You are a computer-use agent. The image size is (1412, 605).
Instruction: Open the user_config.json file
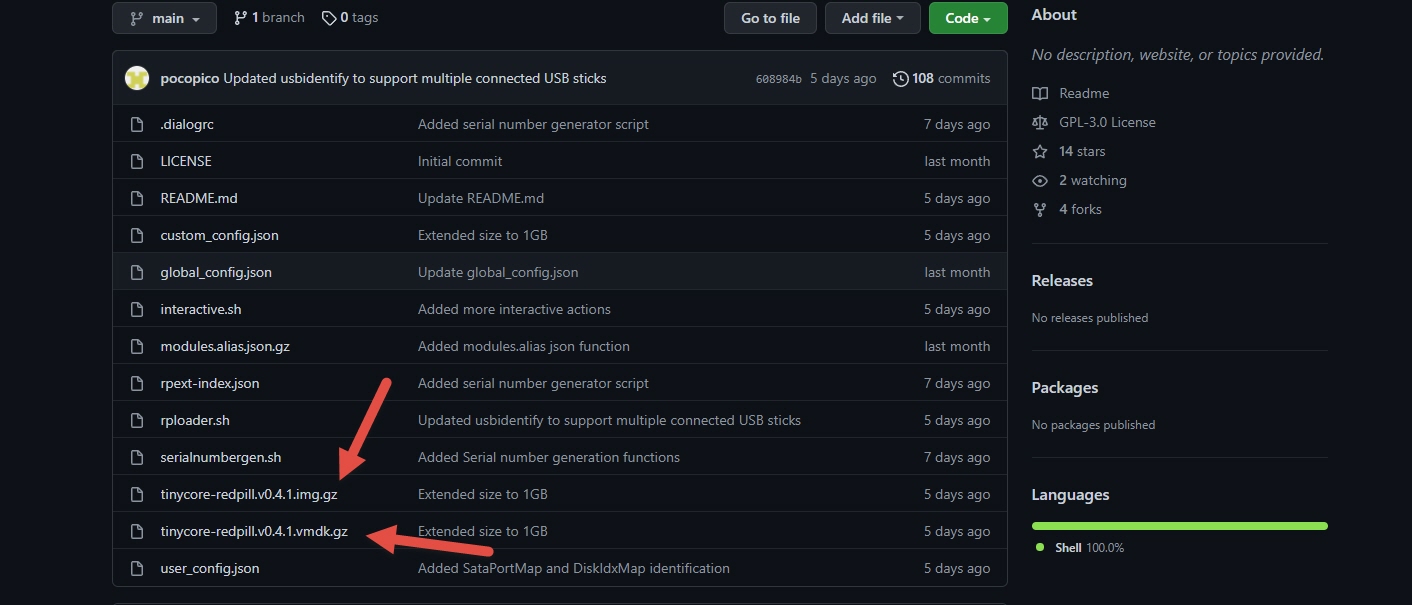click(209, 568)
